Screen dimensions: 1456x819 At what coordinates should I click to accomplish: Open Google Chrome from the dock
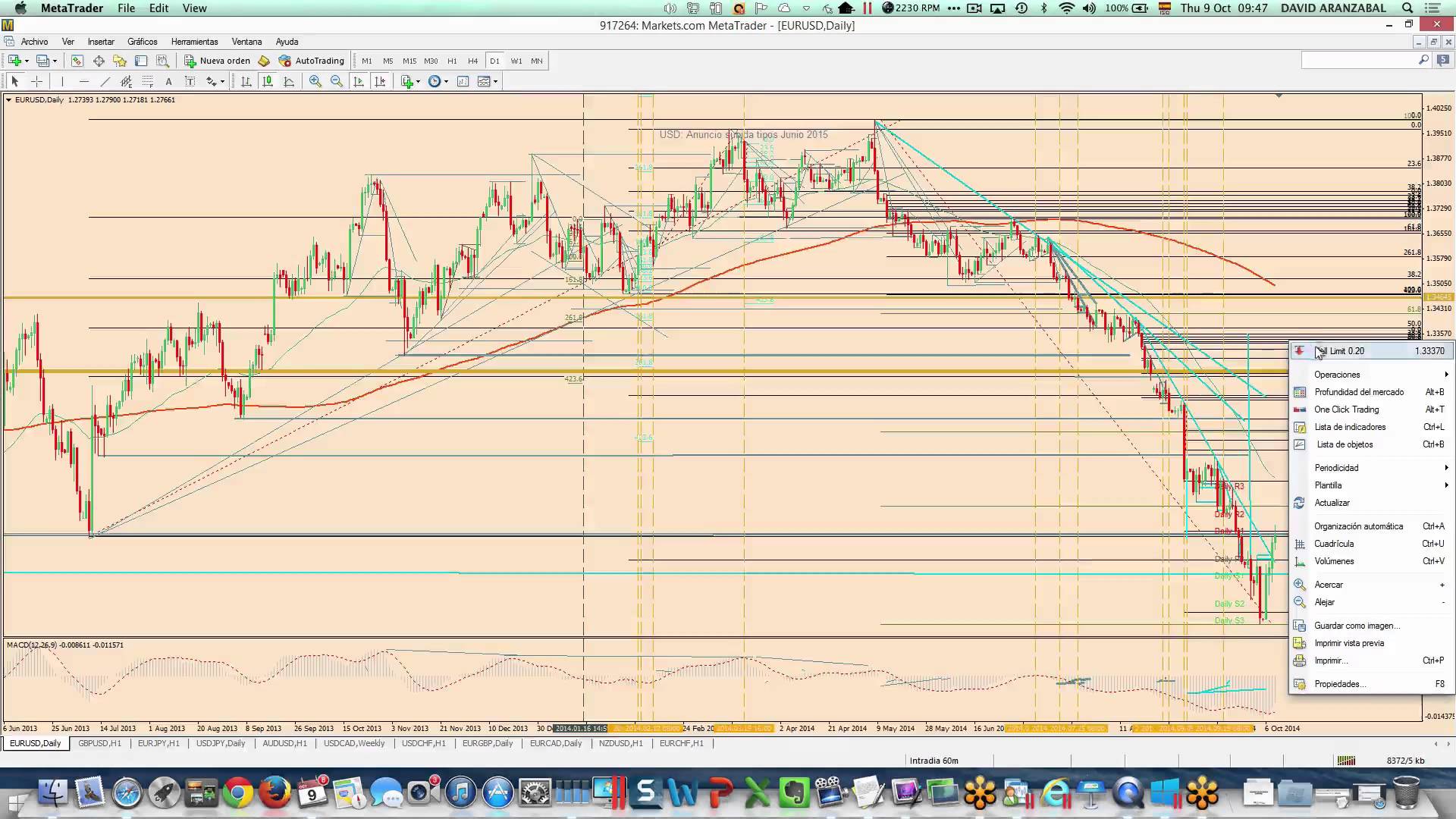point(238,793)
